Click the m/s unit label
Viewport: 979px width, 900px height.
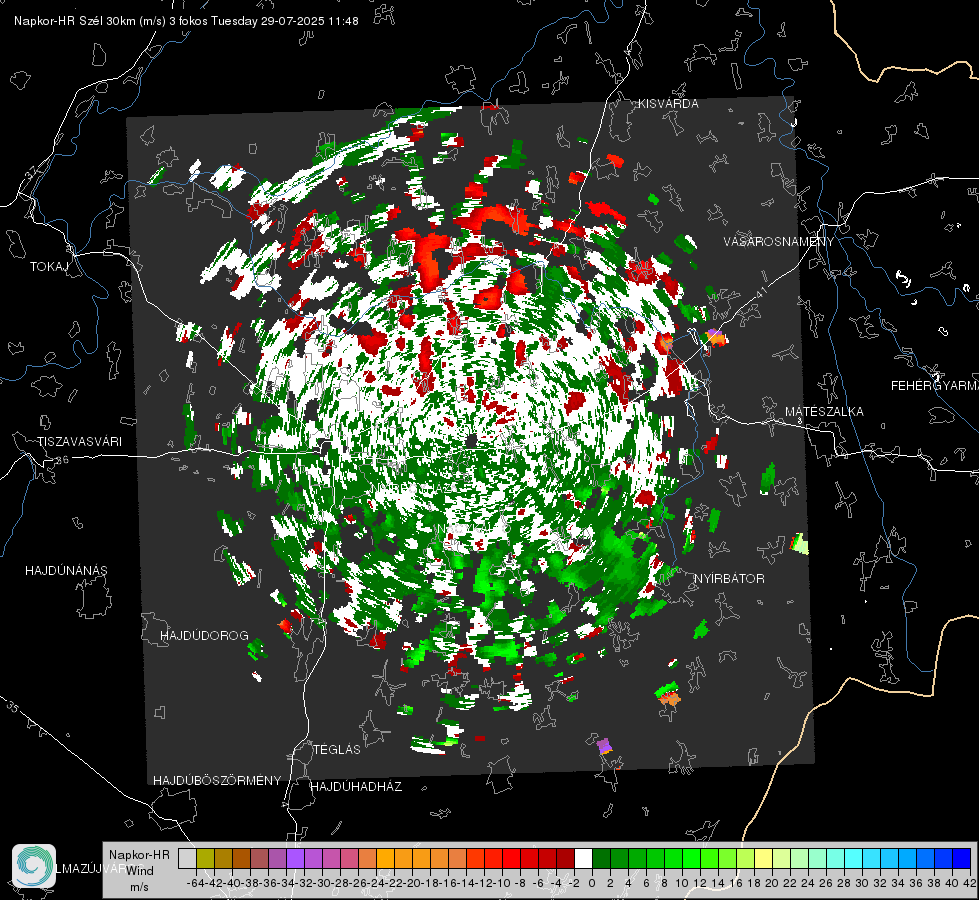[139, 887]
